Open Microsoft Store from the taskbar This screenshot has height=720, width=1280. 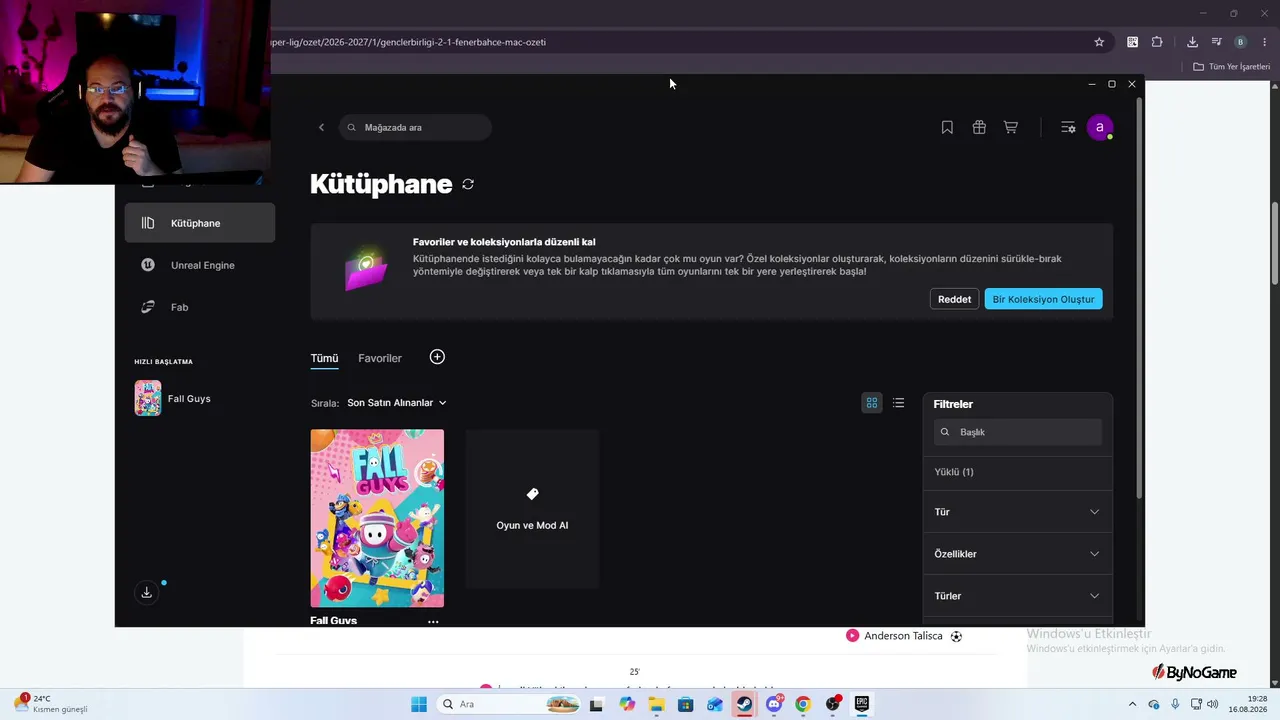685,704
